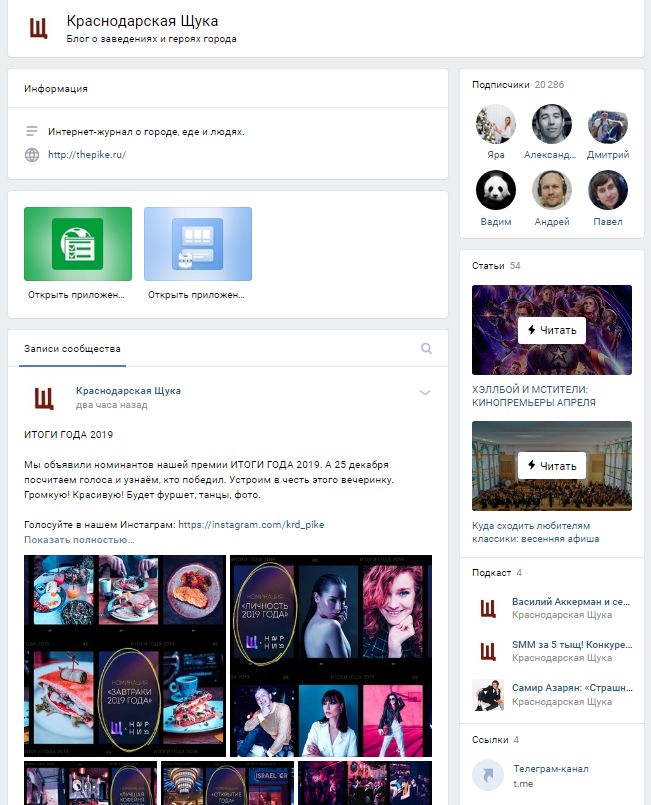Click the search magnifier in community posts
The height and width of the screenshot is (805, 651).
[427, 349]
